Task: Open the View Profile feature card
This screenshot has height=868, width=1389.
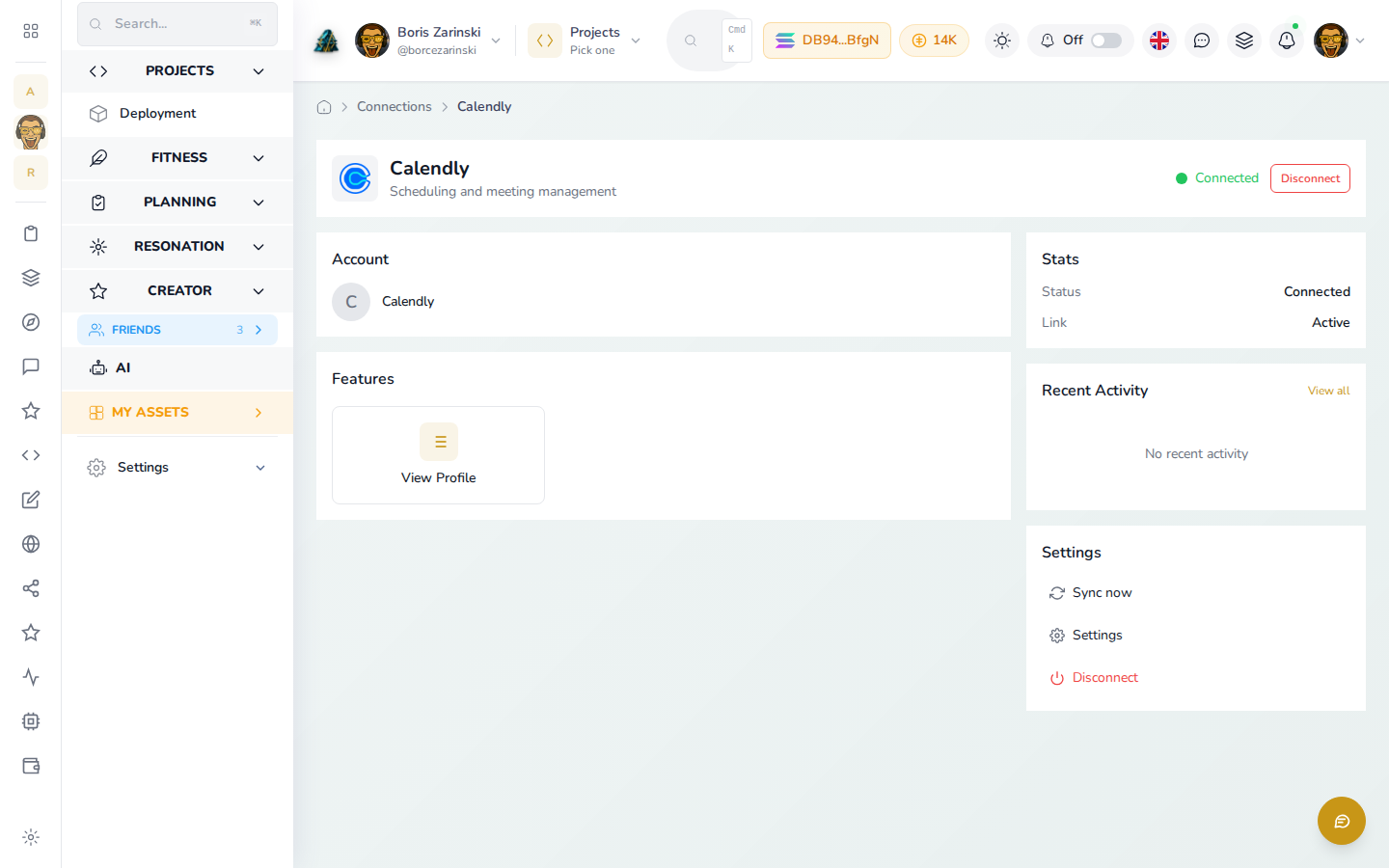Action: click(438, 455)
